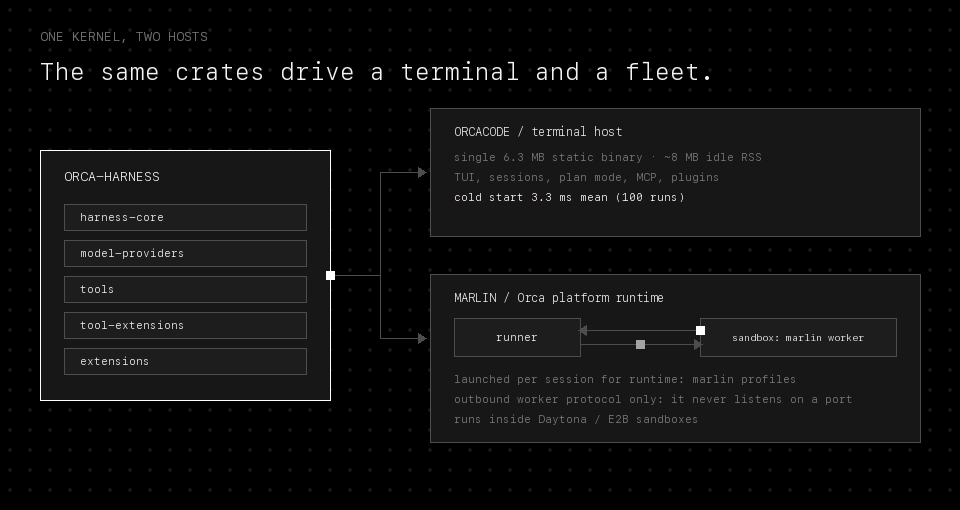Click the ORCA-HARNESS heading
The height and width of the screenshot is (510, 960).
[112, 177]
